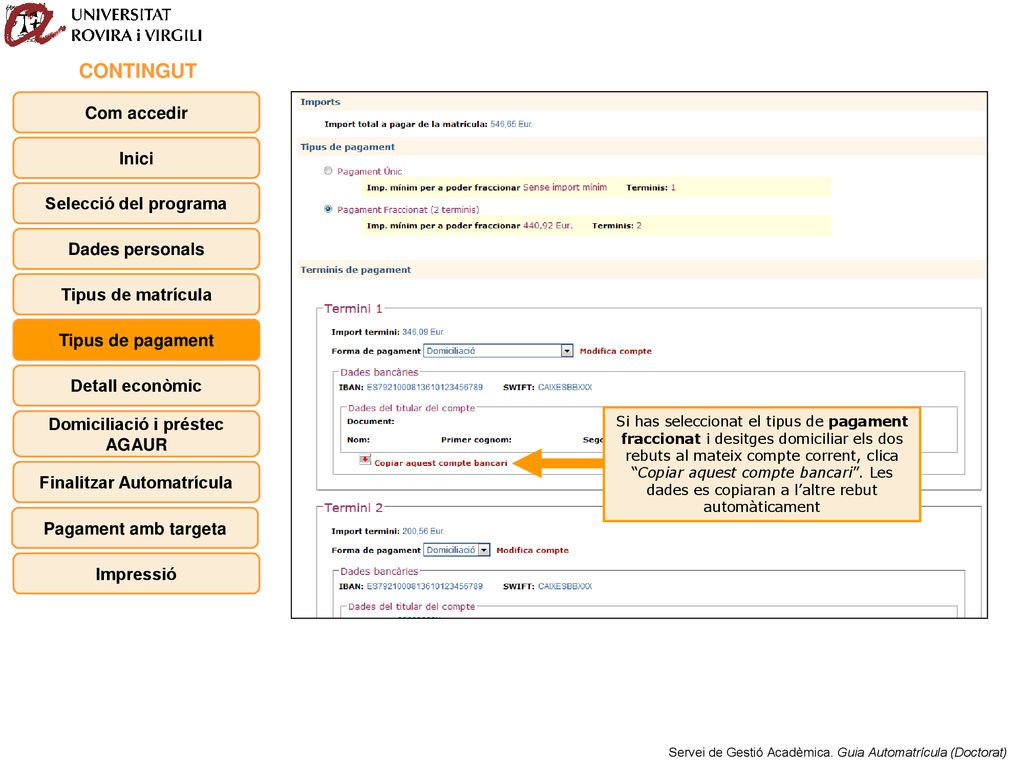
Task: Click the Termini 2 IBAN value
Action: pos(424,586)
